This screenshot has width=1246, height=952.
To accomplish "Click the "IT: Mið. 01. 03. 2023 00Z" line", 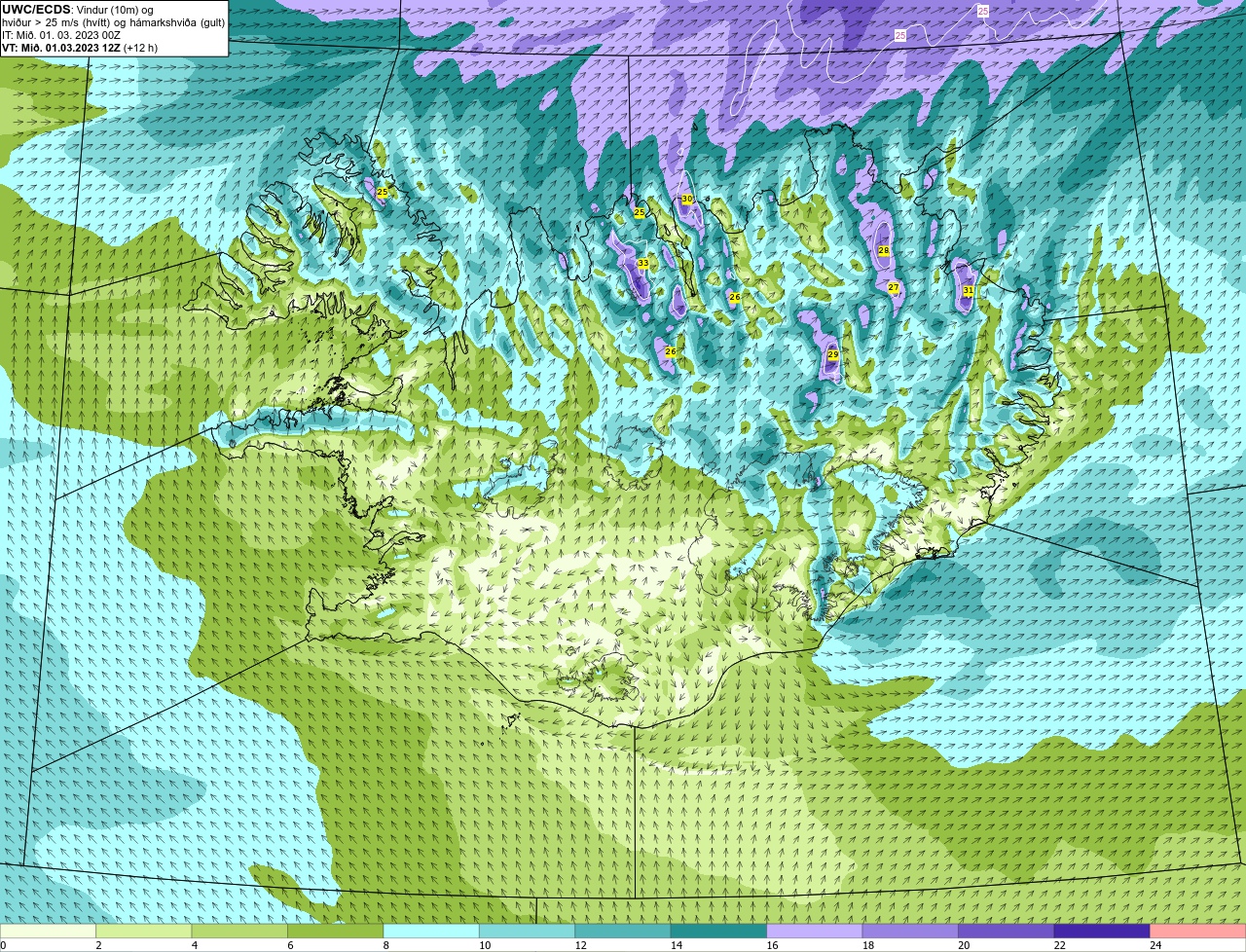I will point(61,35).
